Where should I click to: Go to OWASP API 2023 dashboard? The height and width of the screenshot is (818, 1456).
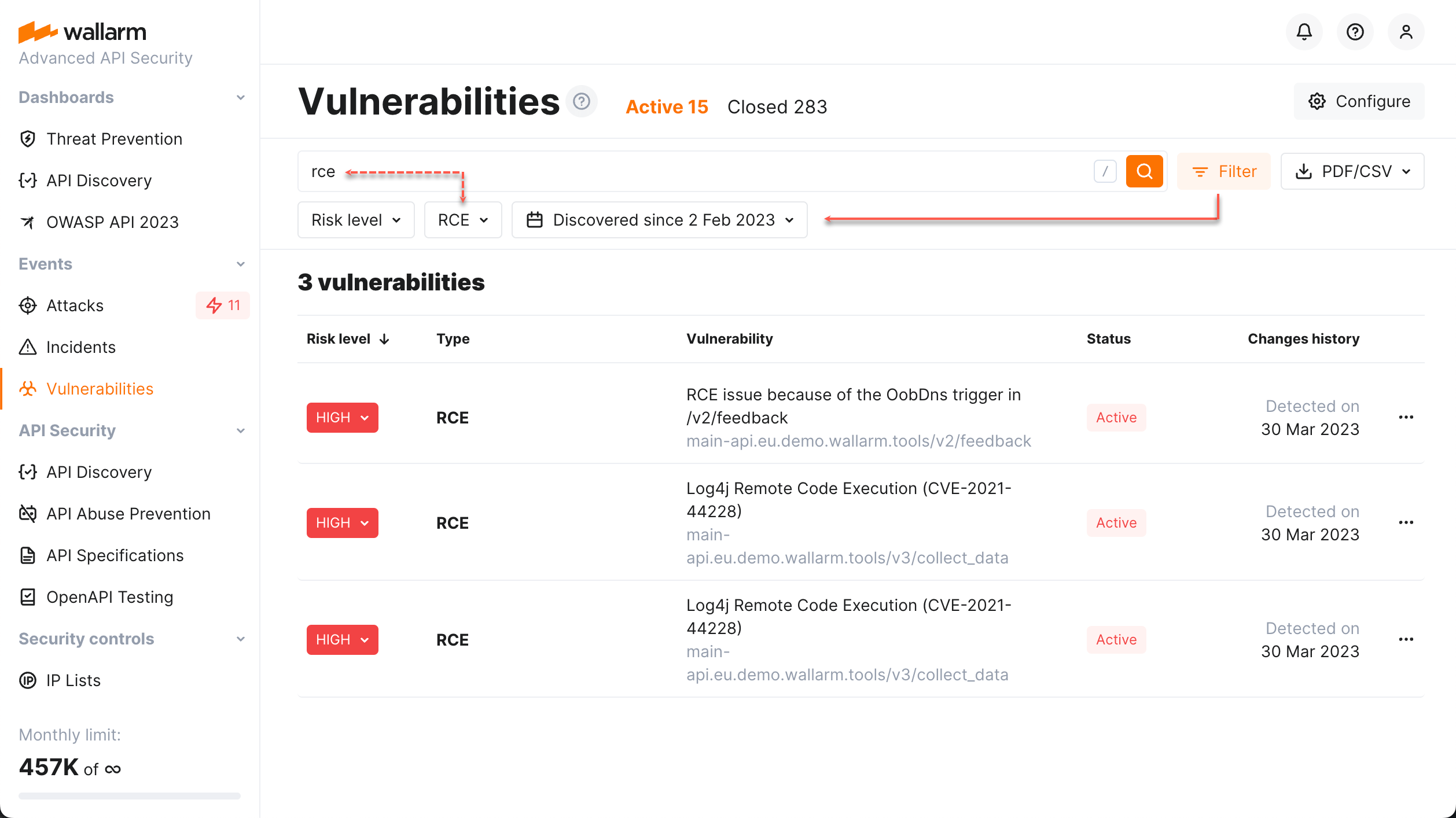tap(112, 222)
